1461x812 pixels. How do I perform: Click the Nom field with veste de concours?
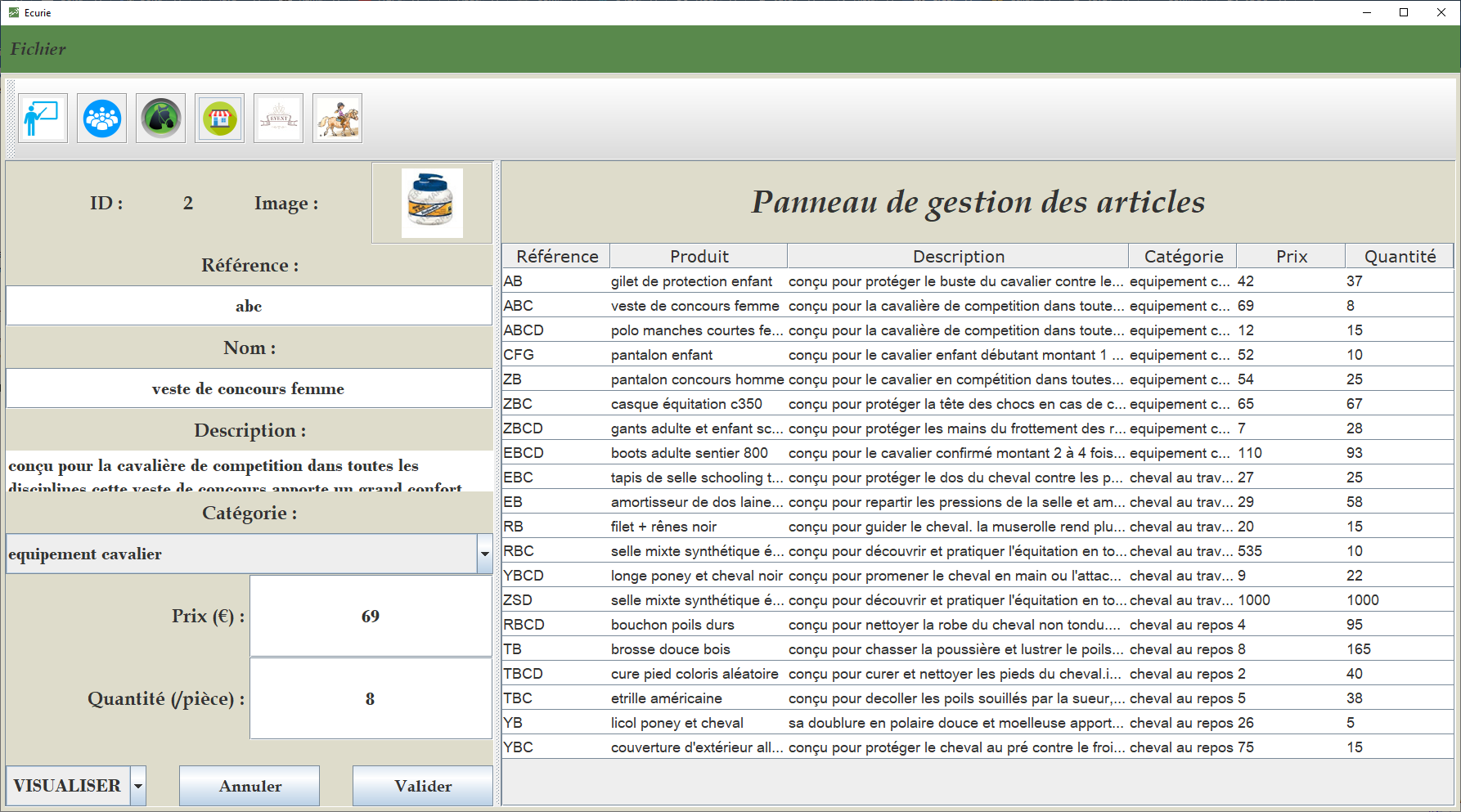click(249, 388)
